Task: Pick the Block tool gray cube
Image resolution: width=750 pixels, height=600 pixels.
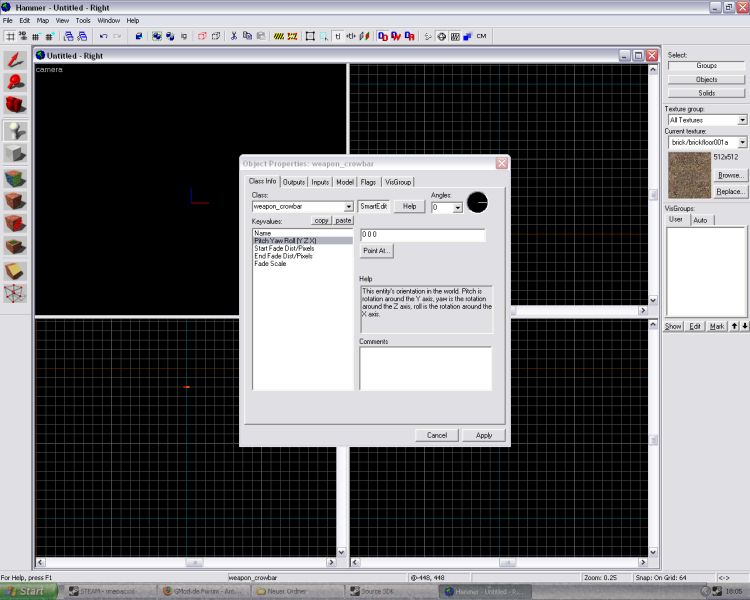Action: click(16, 153)
